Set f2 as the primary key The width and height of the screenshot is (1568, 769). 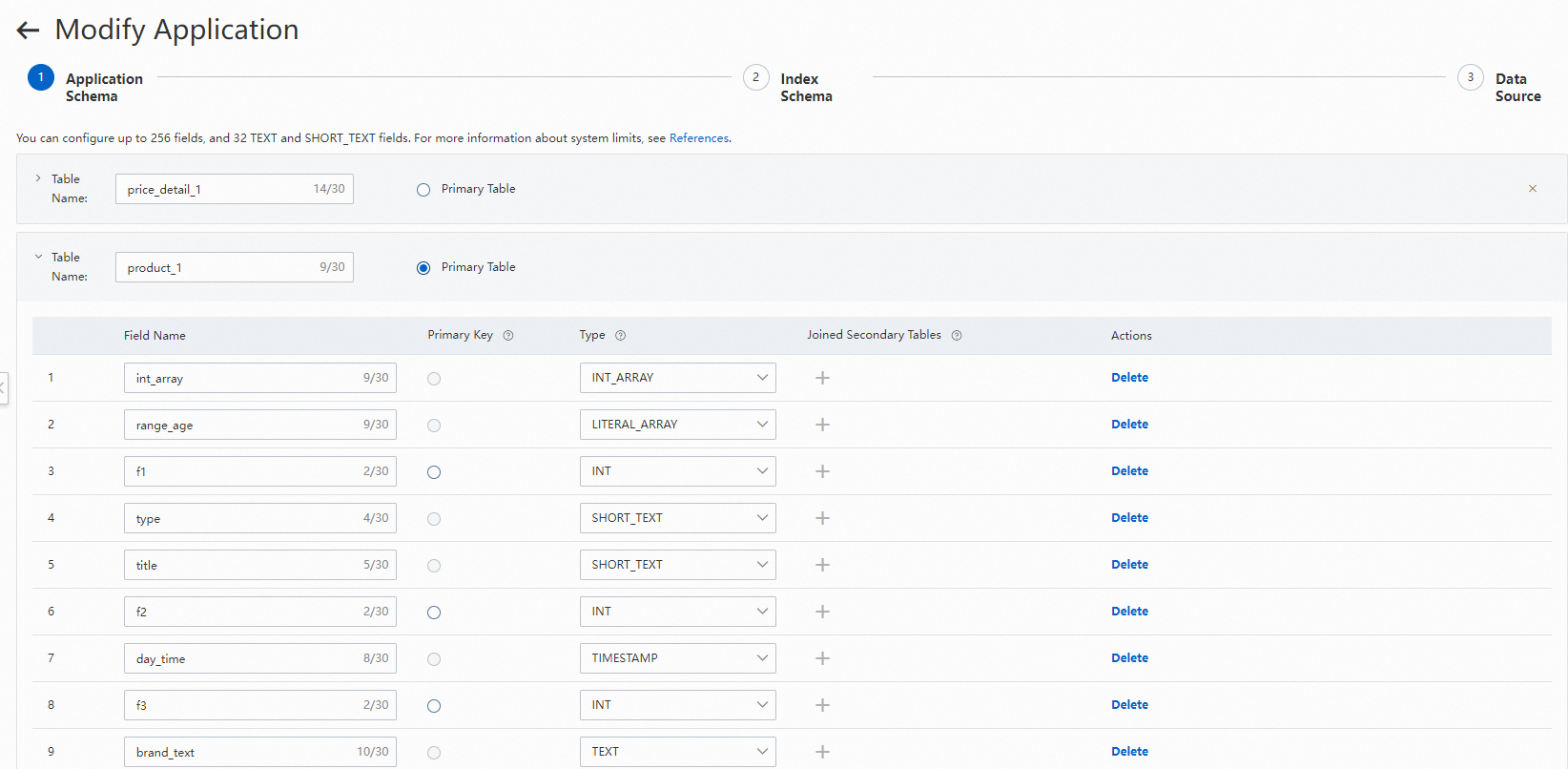(434, 613)
